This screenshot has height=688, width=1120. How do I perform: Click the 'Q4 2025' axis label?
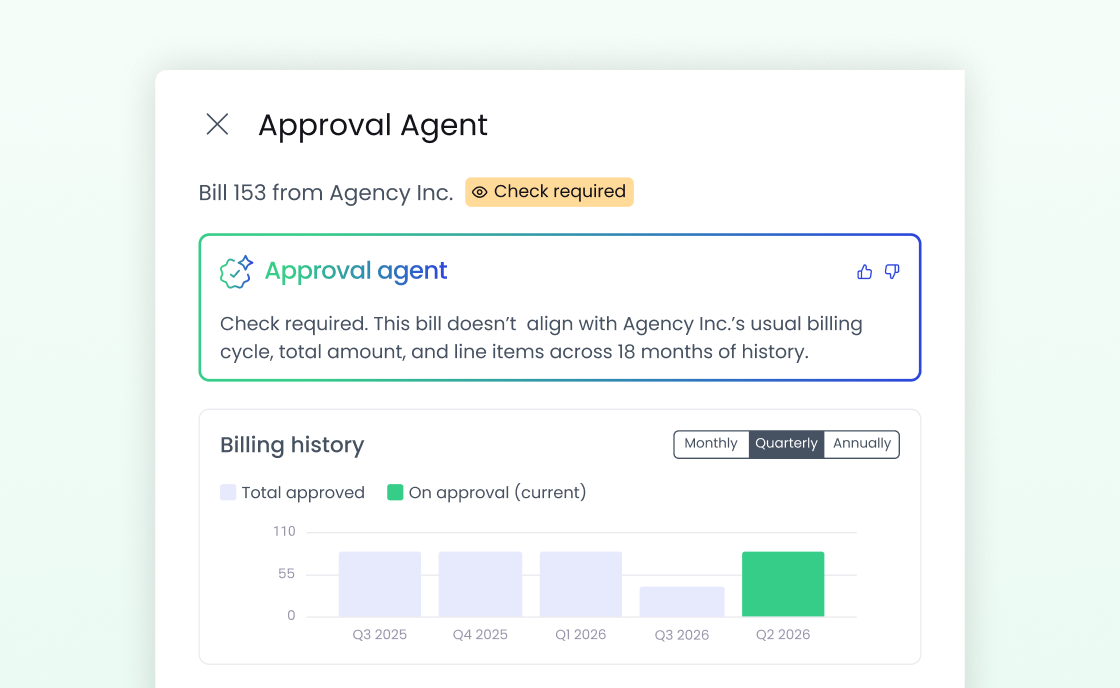(480, 634)
